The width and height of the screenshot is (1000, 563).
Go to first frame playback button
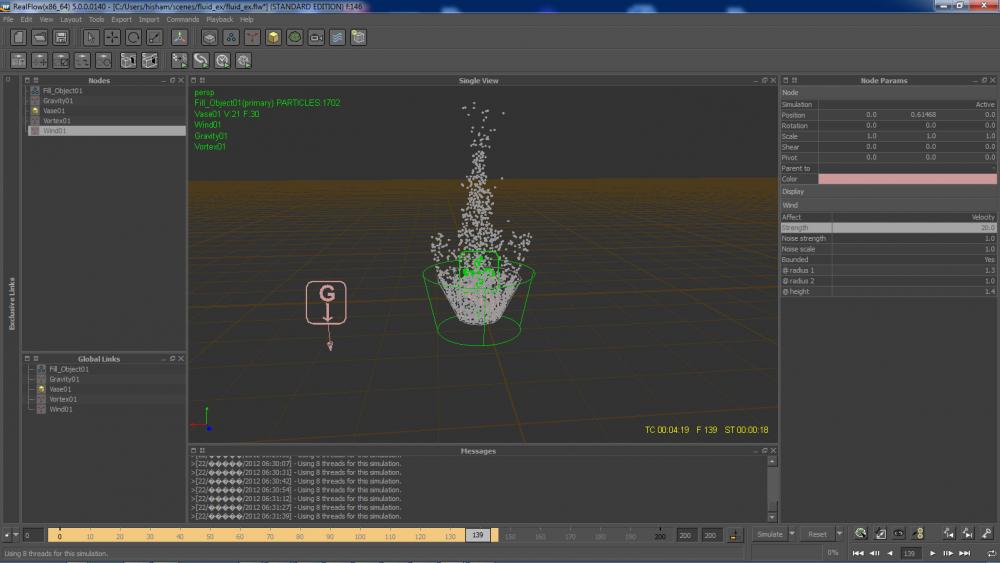click(x=858, y=553)
